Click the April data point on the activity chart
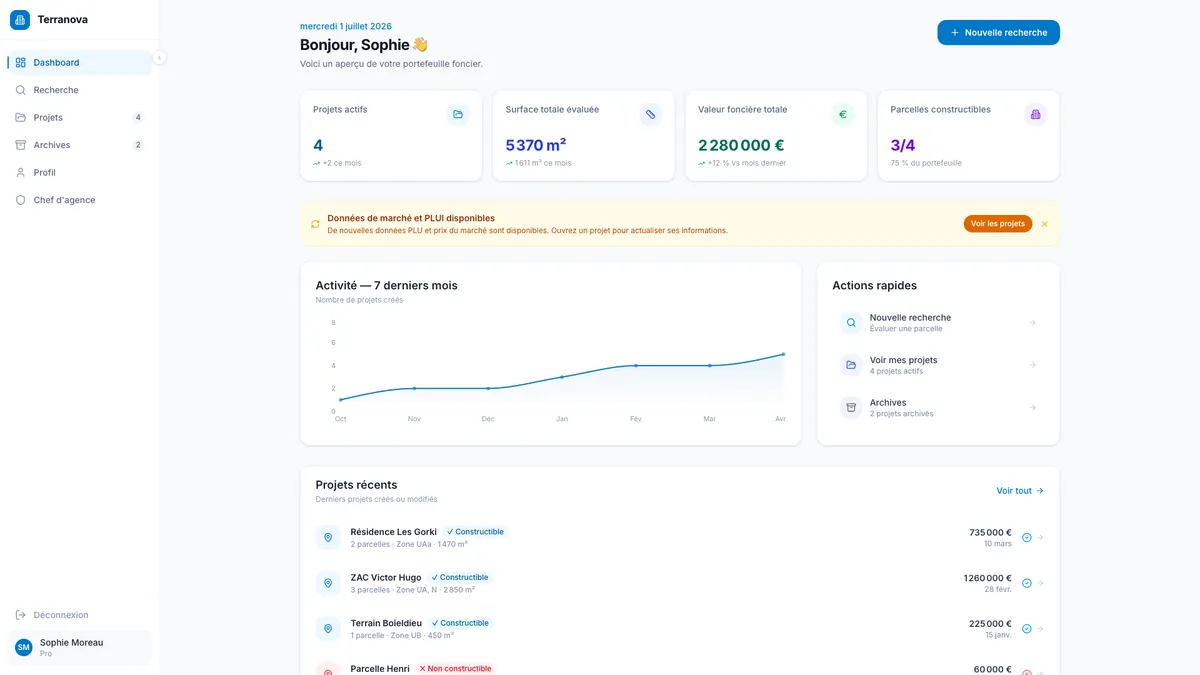Image resolution: width=1200 pixels, height=675 pixels. point(783,354)
